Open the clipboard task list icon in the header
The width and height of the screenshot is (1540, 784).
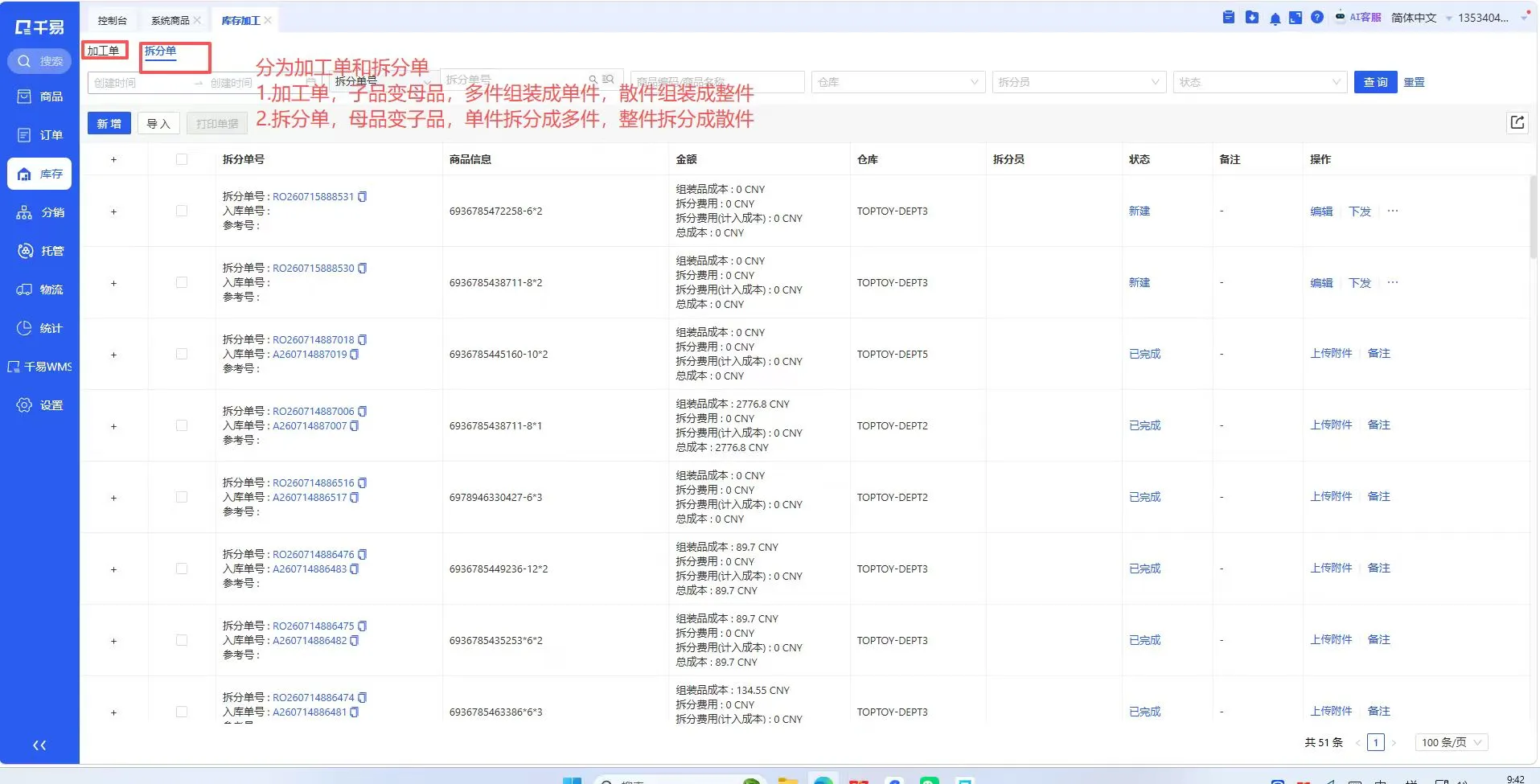[x=1229, y=17]
